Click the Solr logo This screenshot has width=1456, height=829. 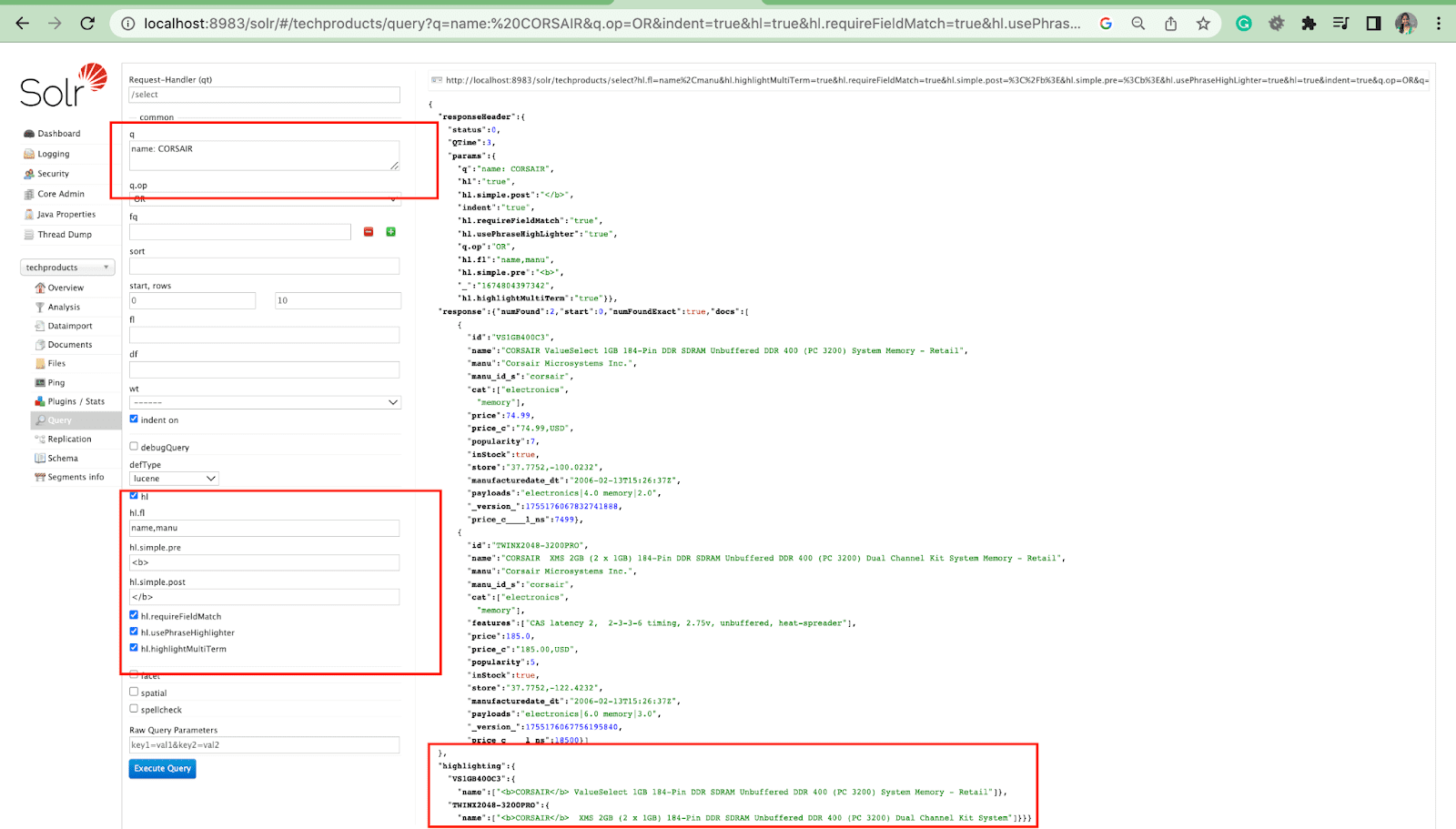(x=63, y=86)
